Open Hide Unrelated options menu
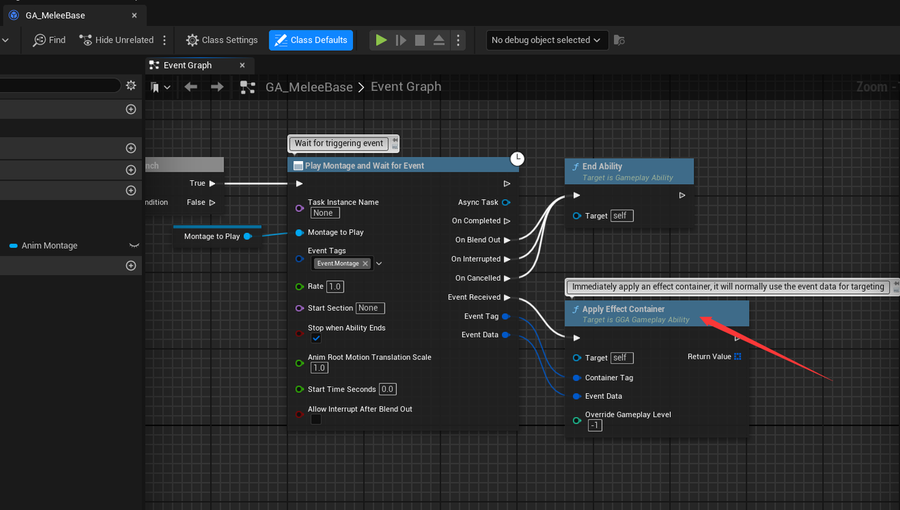Screen dimensions: 900x510 pos(165,40)
